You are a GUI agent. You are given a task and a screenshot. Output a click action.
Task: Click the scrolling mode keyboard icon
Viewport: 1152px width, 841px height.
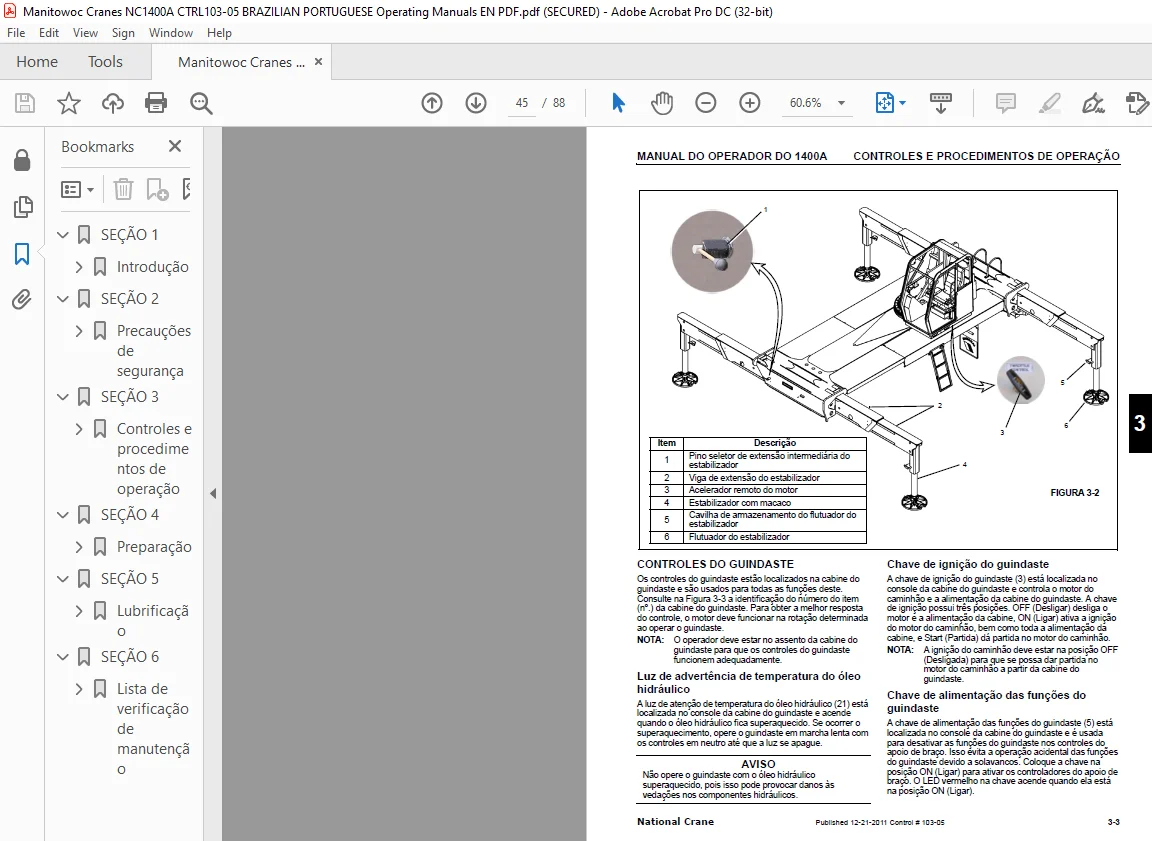[940, 103]
